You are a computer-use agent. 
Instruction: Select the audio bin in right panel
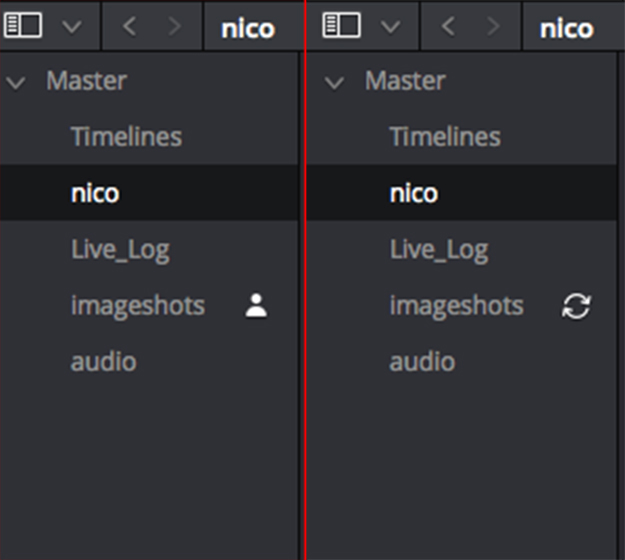422,361
